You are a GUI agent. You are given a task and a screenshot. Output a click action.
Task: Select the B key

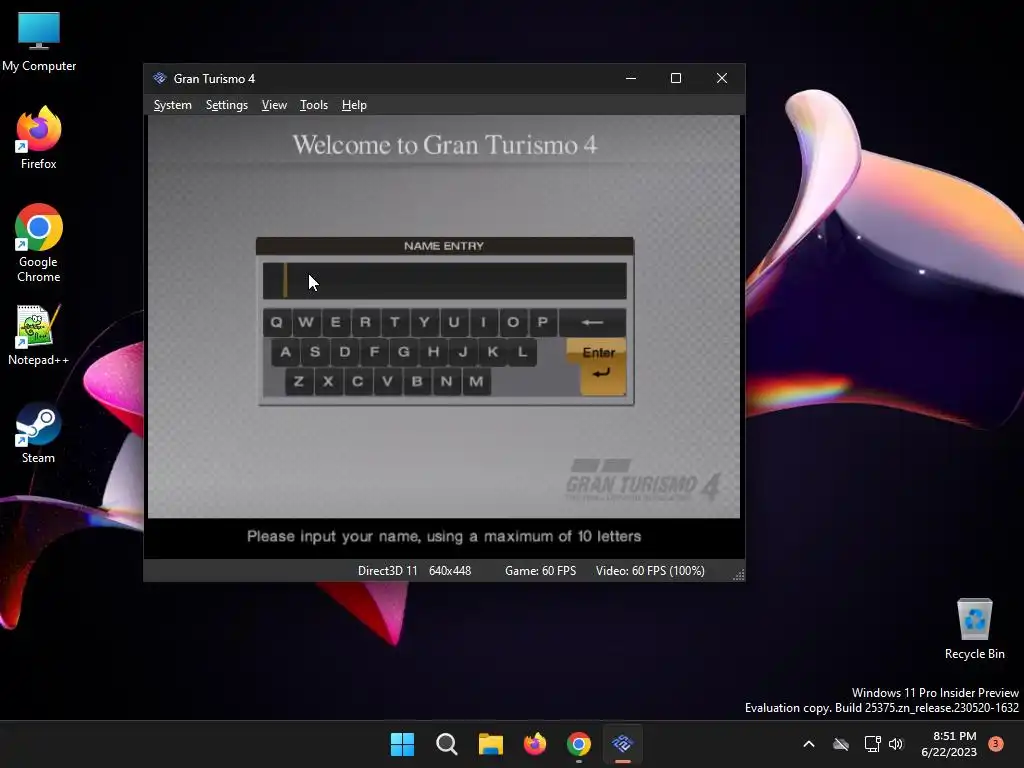click(x=417, y=381)
